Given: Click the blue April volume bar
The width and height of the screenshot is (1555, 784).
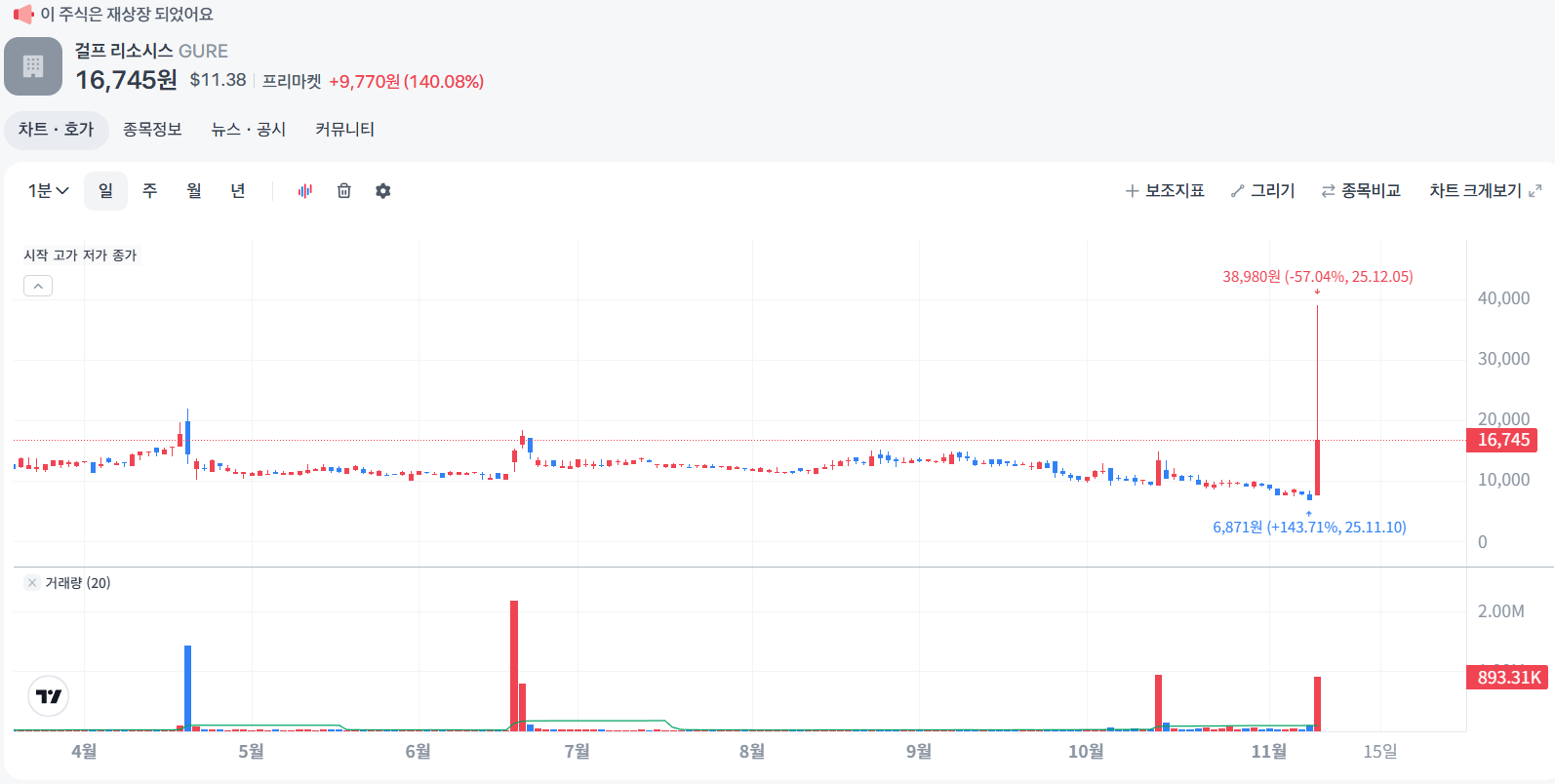Looking at the screenshot, I should 187,687.
